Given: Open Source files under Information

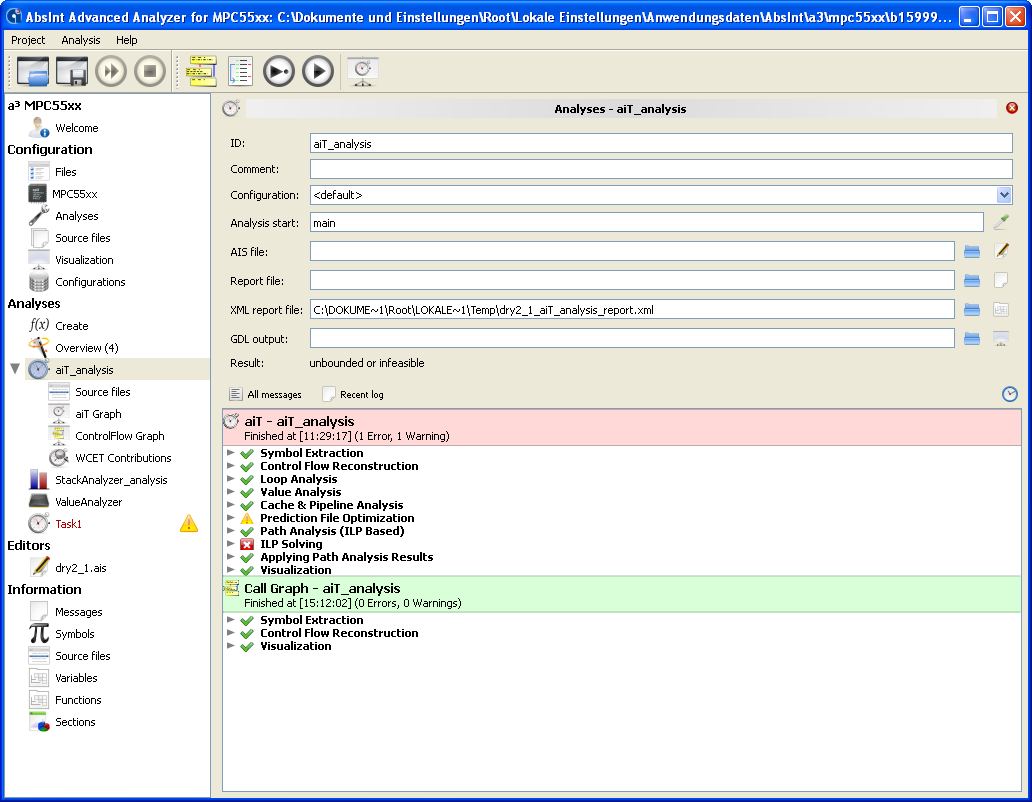Looking at the screenshot, I should tap(82, 656).
